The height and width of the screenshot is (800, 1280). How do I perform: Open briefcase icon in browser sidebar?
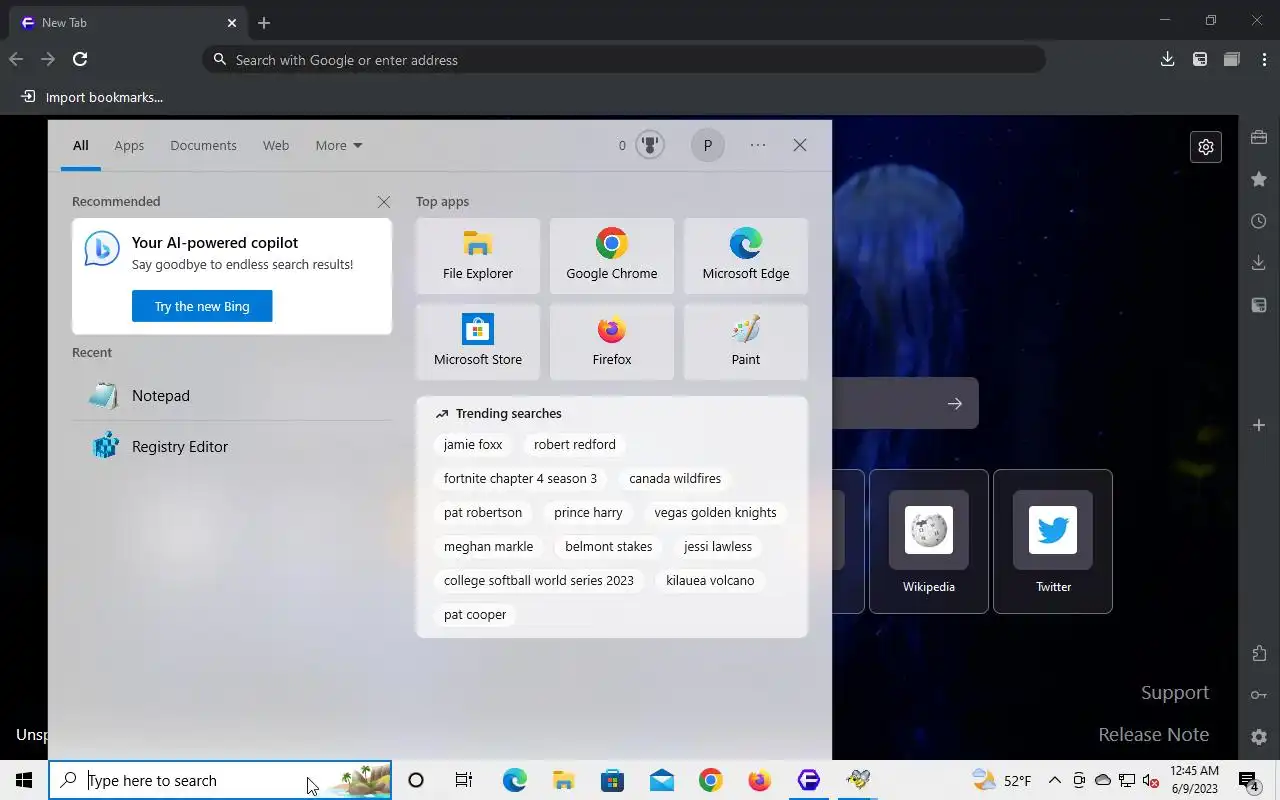(1259, 137)
